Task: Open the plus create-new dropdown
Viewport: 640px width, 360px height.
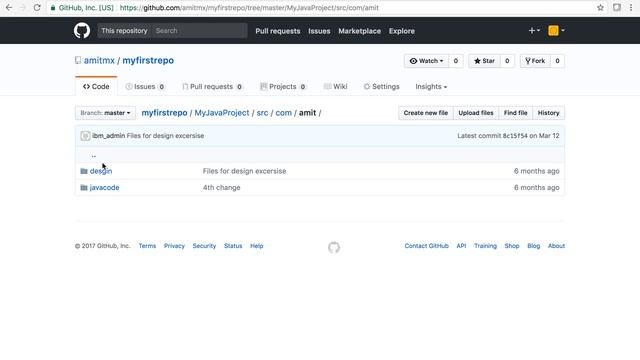Action: point(534,31)
